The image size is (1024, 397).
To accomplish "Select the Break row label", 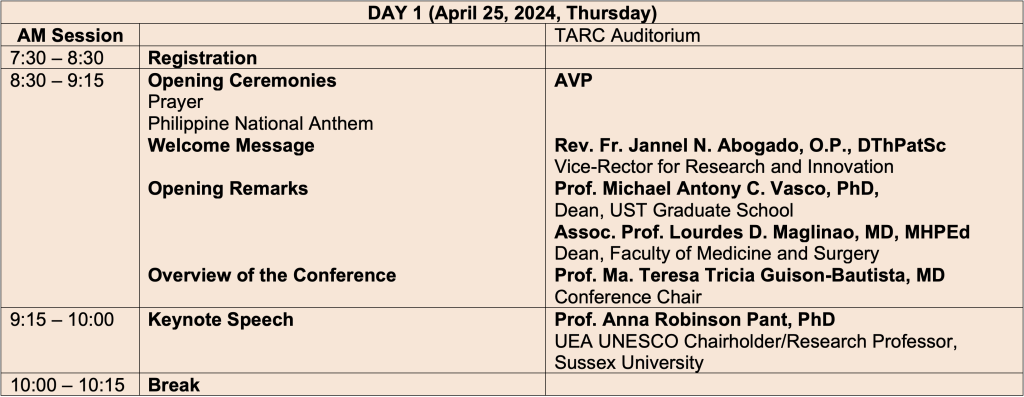I will click(x=174, y=385).
